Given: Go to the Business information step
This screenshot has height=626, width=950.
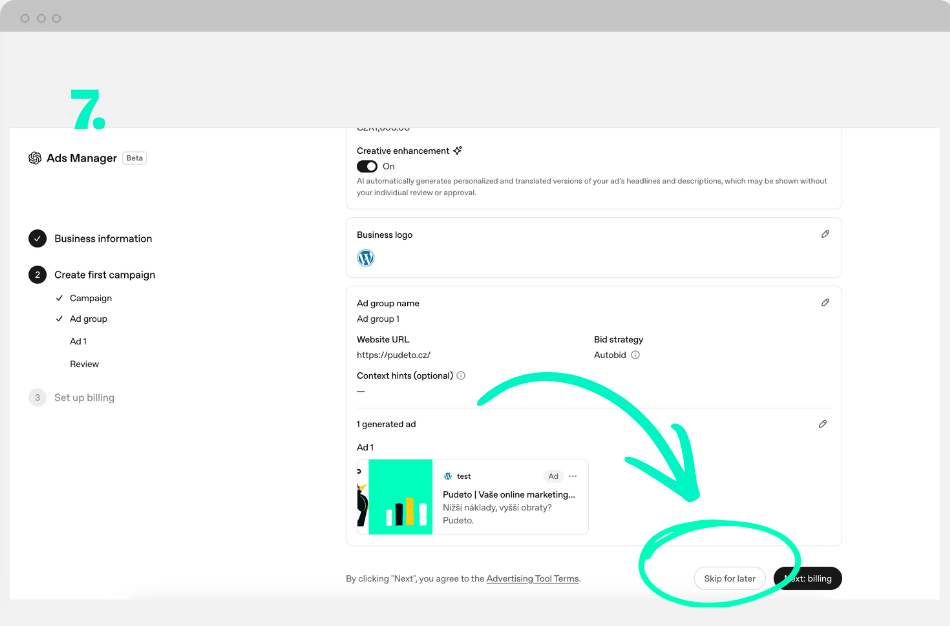Looking at the screenshot, I should 103,239.
